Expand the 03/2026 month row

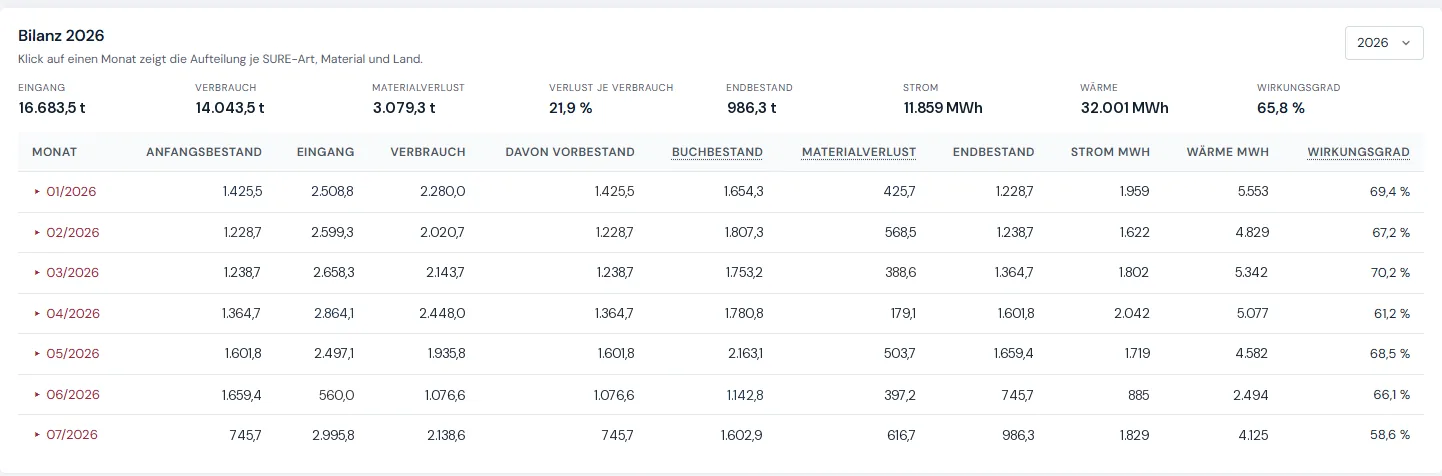(x=66, y=273)
